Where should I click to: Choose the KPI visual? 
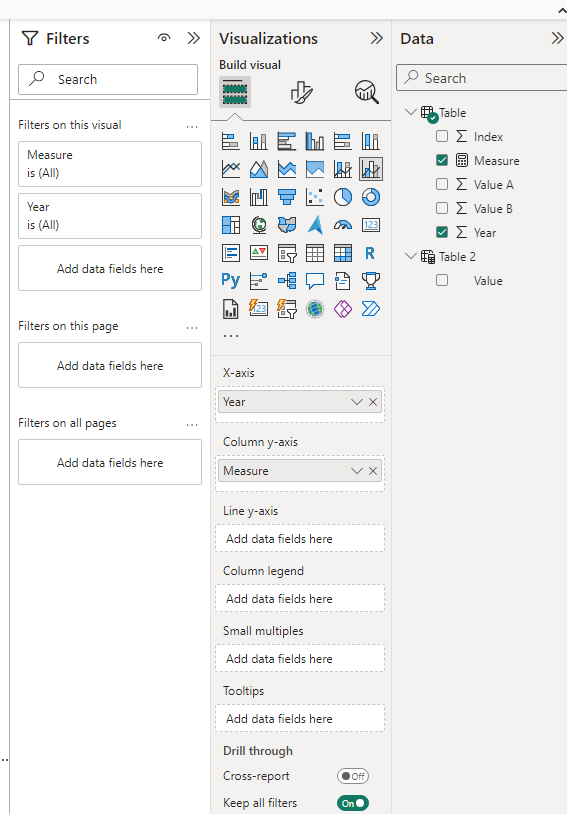click(x=259, y=253)
